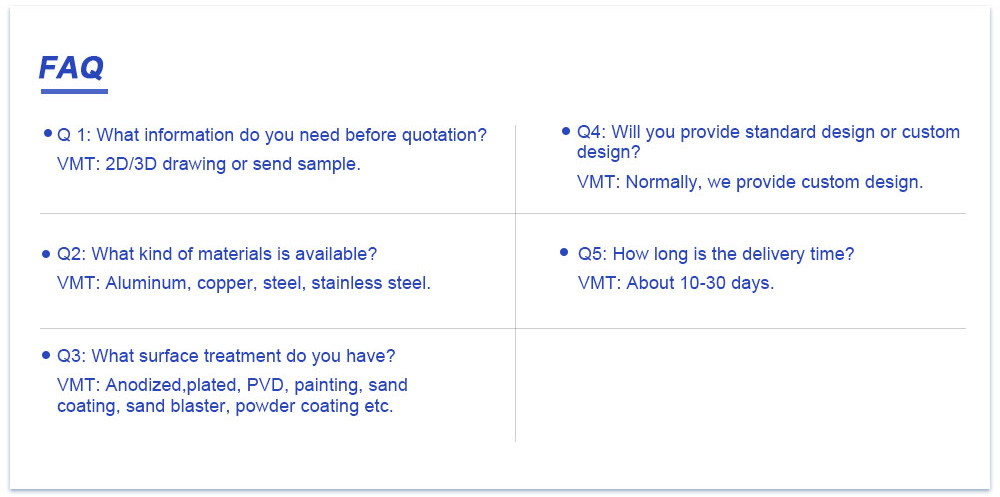Click the 'sand blaster, powder coating etc.' line
1000x497 pixels.
tap(259, 406)
